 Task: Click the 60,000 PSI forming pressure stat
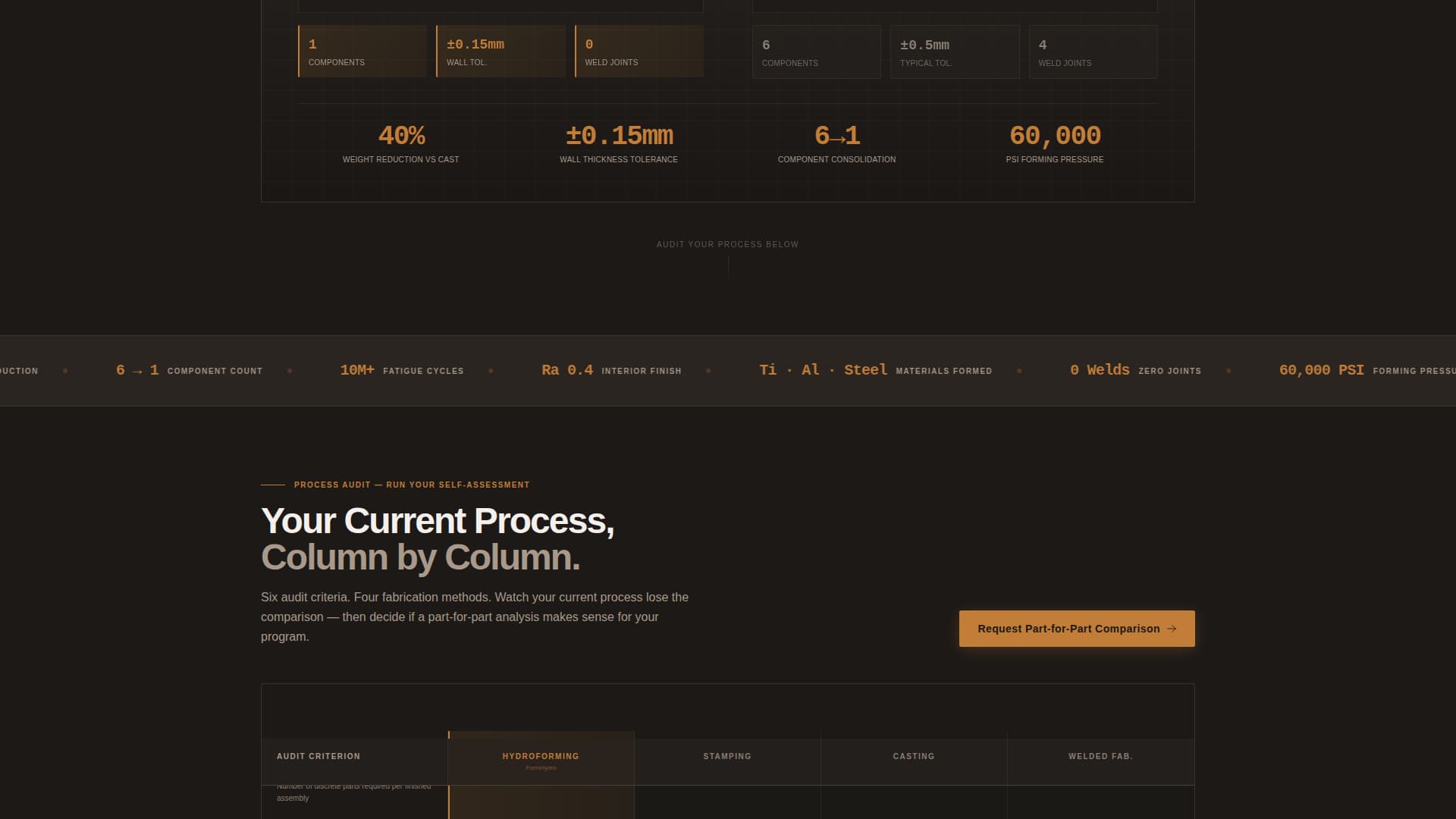pyautogui.click(x=1055, y=143)
